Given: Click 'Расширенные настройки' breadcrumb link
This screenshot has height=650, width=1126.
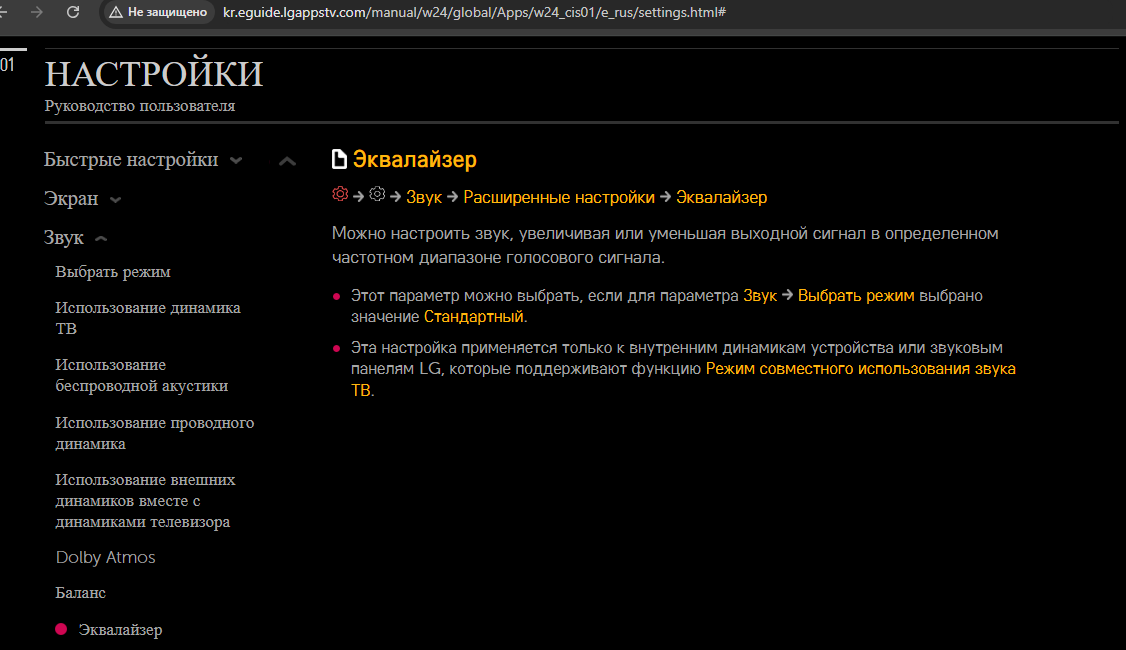Looking at the screenshot, I should coord(559,197).
